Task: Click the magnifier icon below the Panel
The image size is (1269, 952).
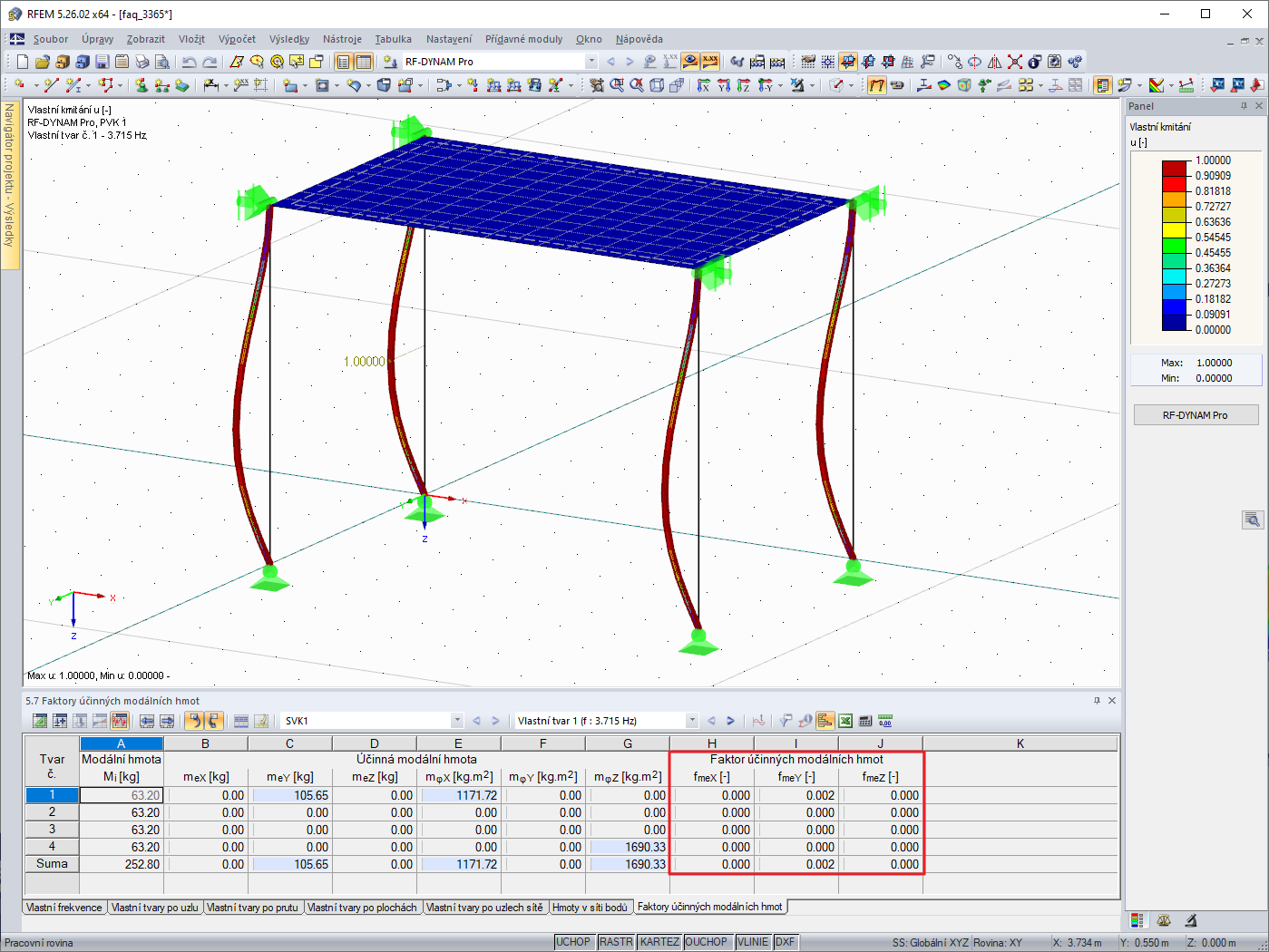Action: point(1253,520)
